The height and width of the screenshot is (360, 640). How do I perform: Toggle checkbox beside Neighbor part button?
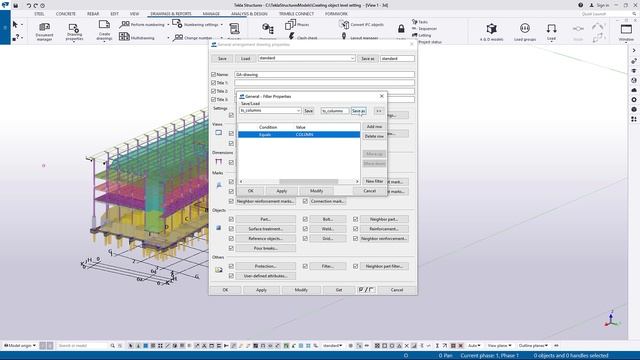(355, 219)
